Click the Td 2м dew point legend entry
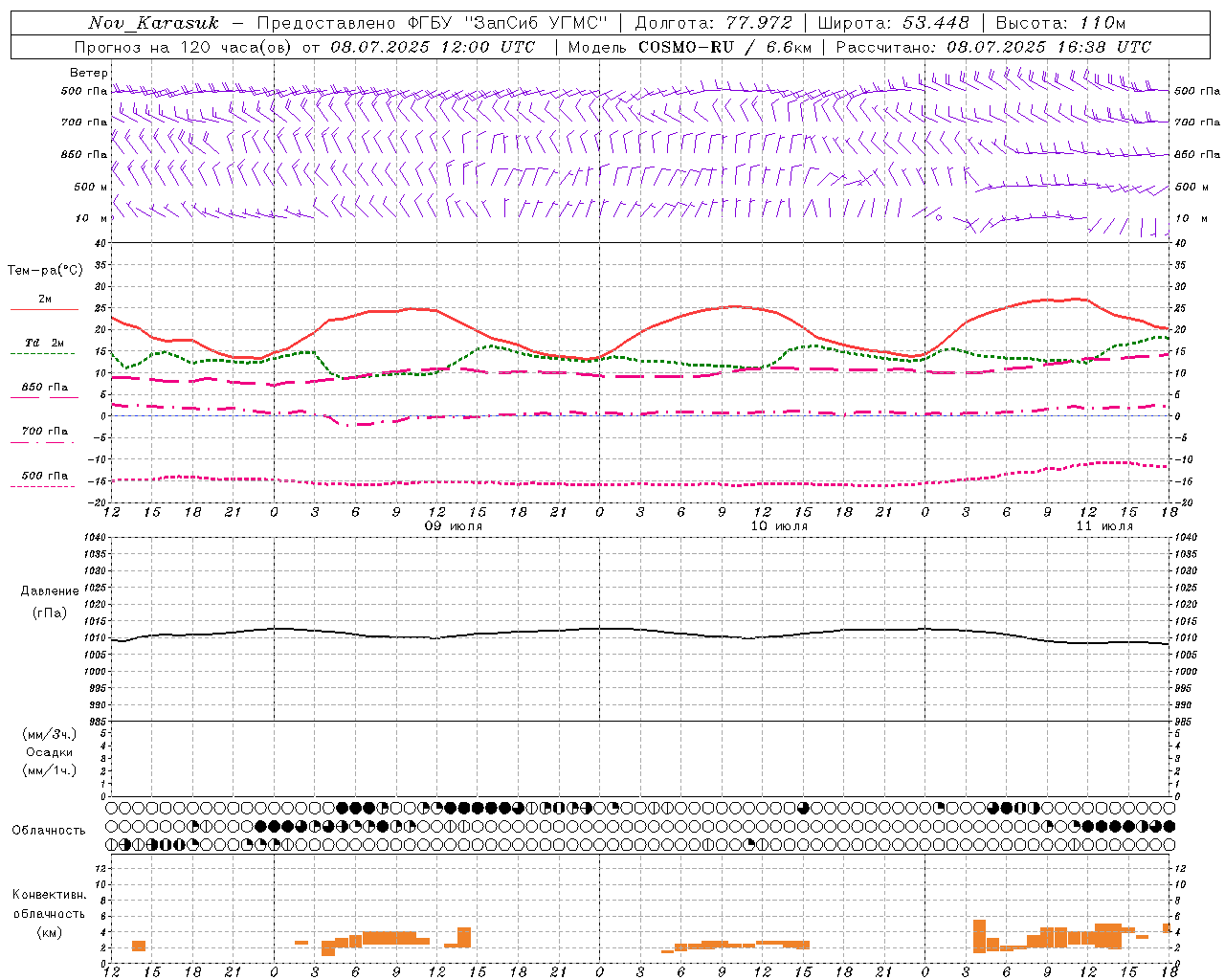Image resolution: width=1225 pixels, height=980 pixels. click(44, 343)
